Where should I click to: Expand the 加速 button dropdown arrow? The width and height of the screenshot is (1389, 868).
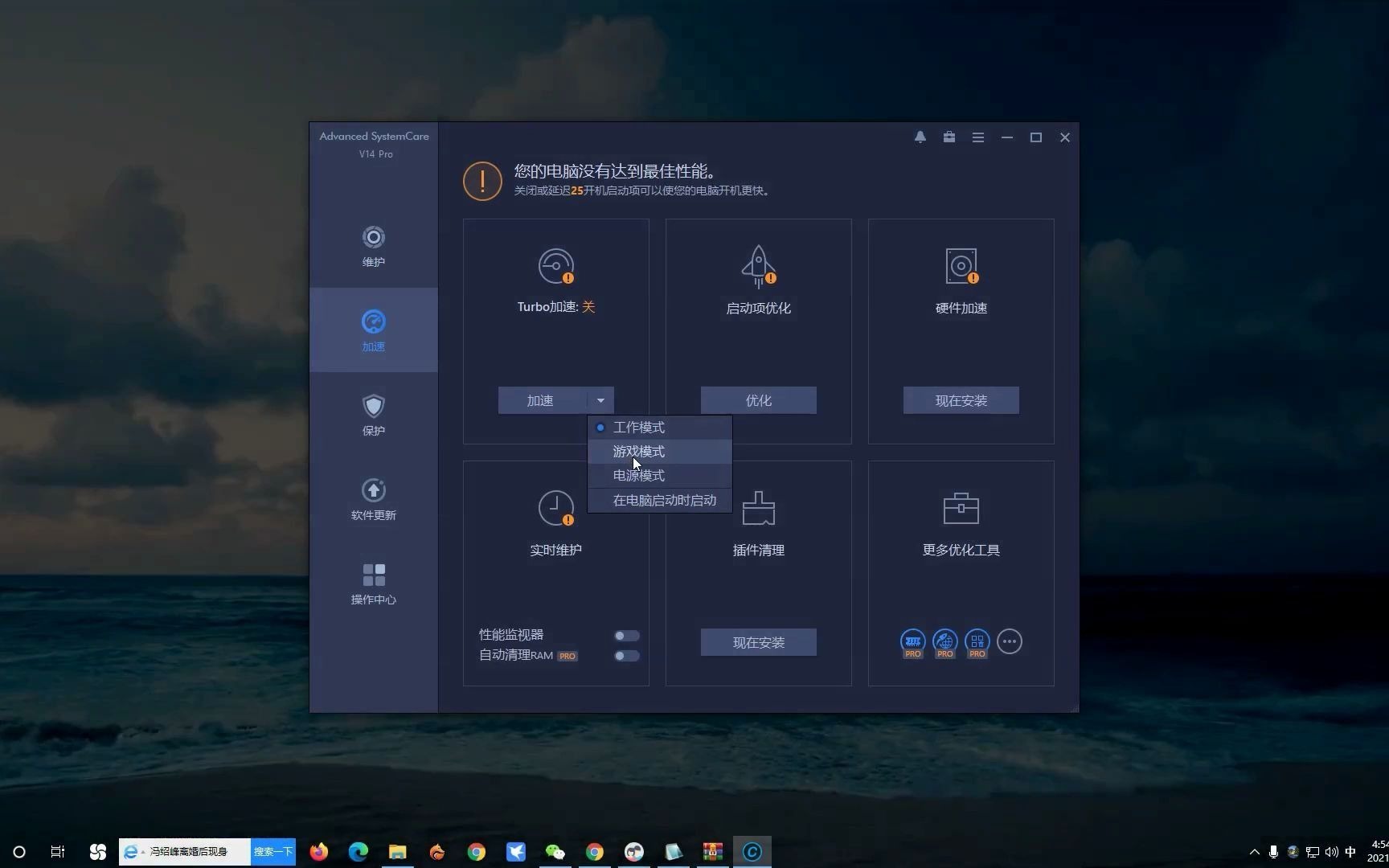[x=600, y=400]
